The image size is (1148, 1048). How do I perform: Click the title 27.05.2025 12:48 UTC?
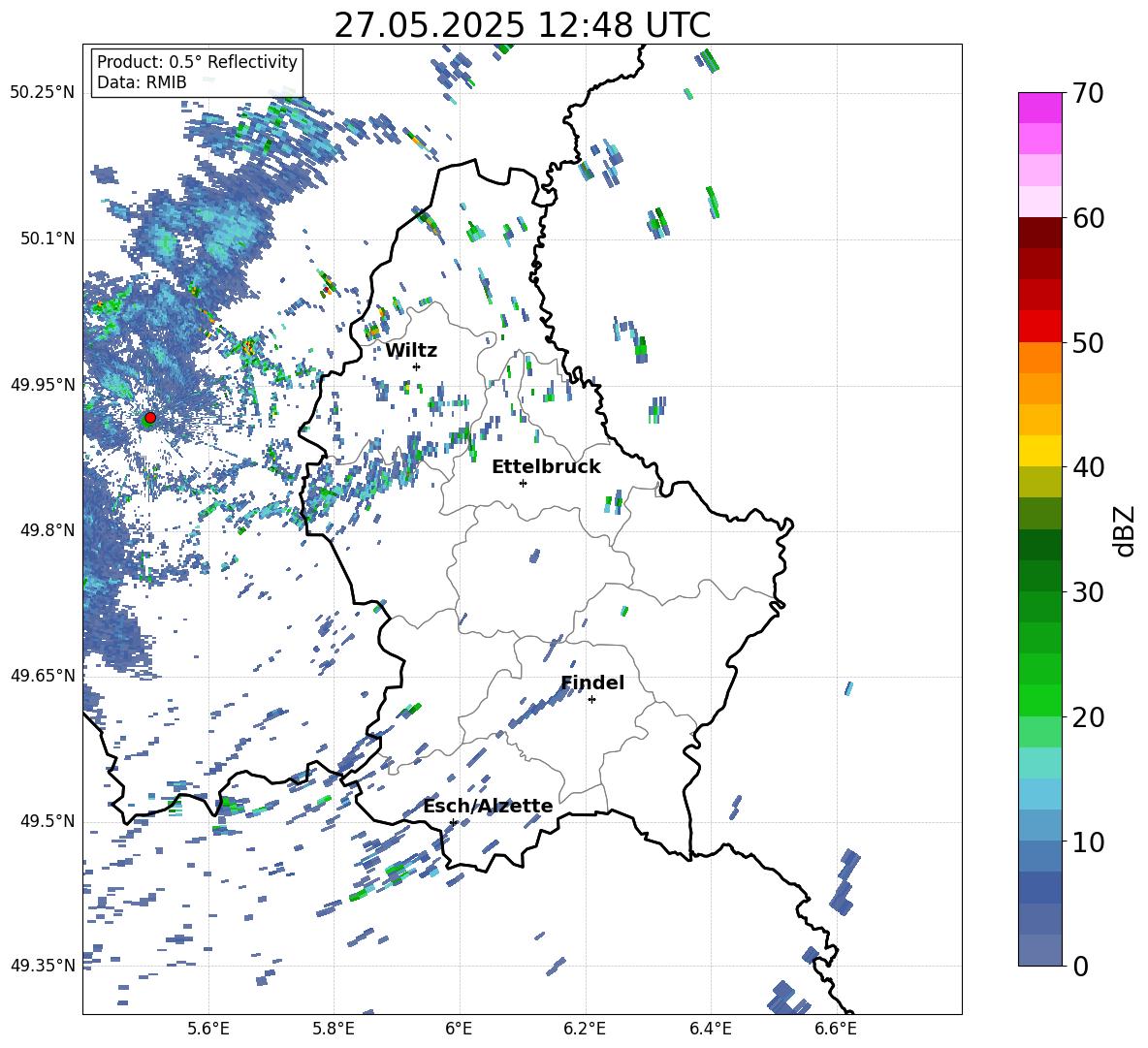click(522, 25)
